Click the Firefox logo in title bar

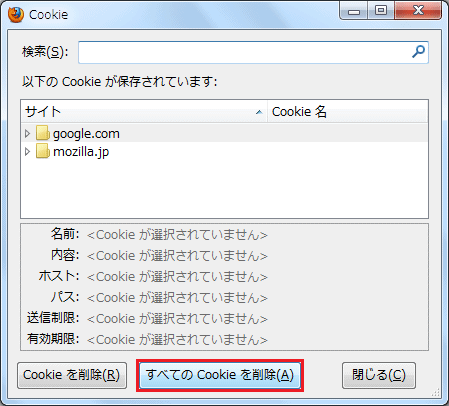click(16, 14)
